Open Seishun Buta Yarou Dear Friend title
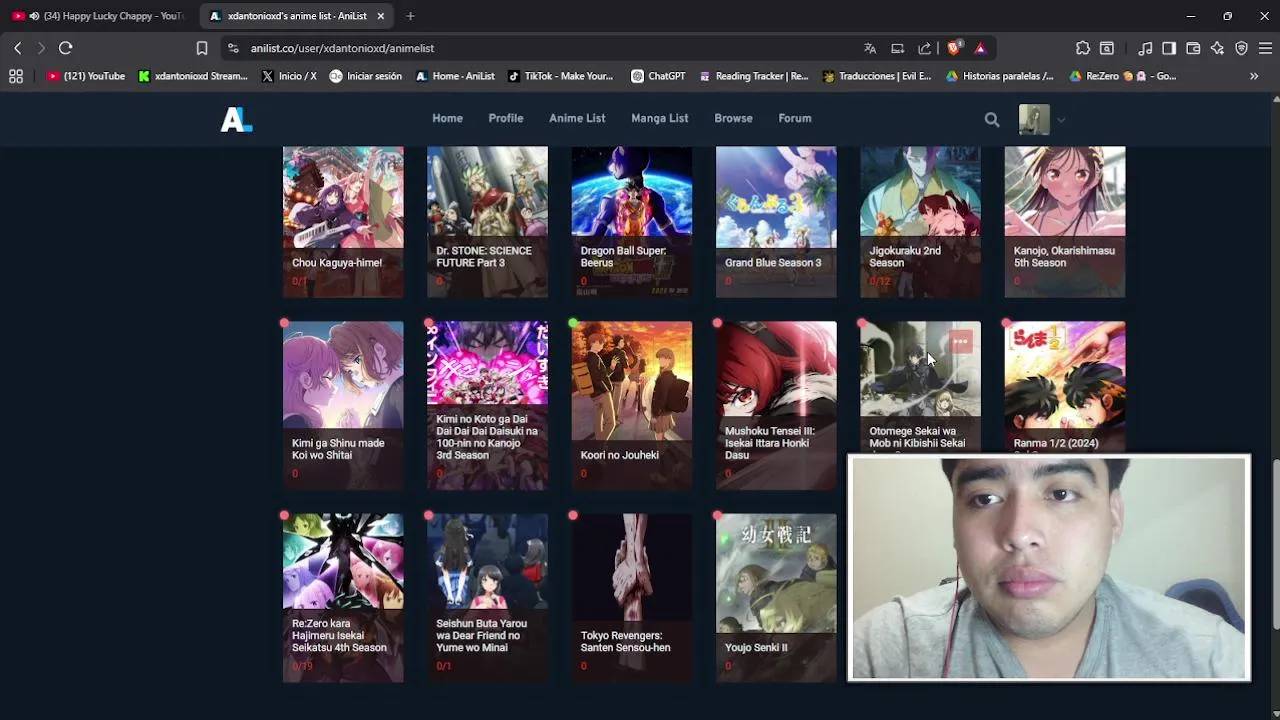This screenshot has width=1280, height=720. point(481,636)
